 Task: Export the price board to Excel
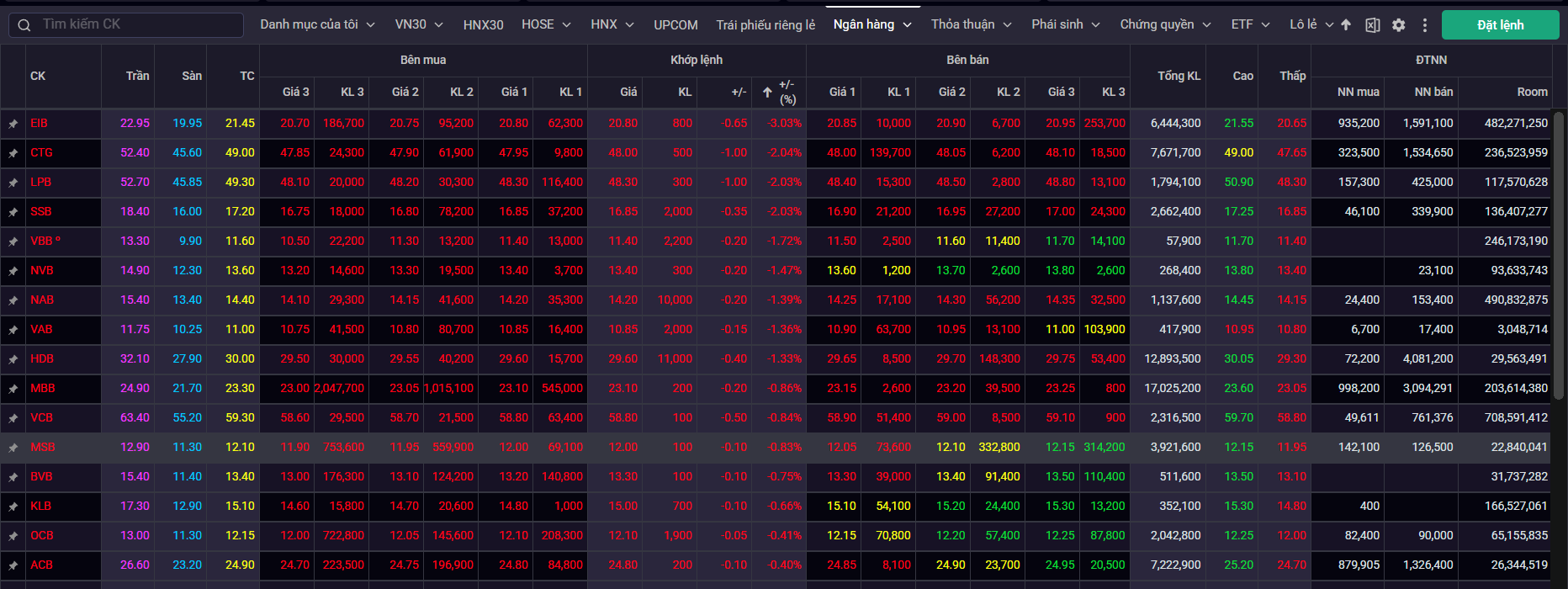click(1372, 25)
